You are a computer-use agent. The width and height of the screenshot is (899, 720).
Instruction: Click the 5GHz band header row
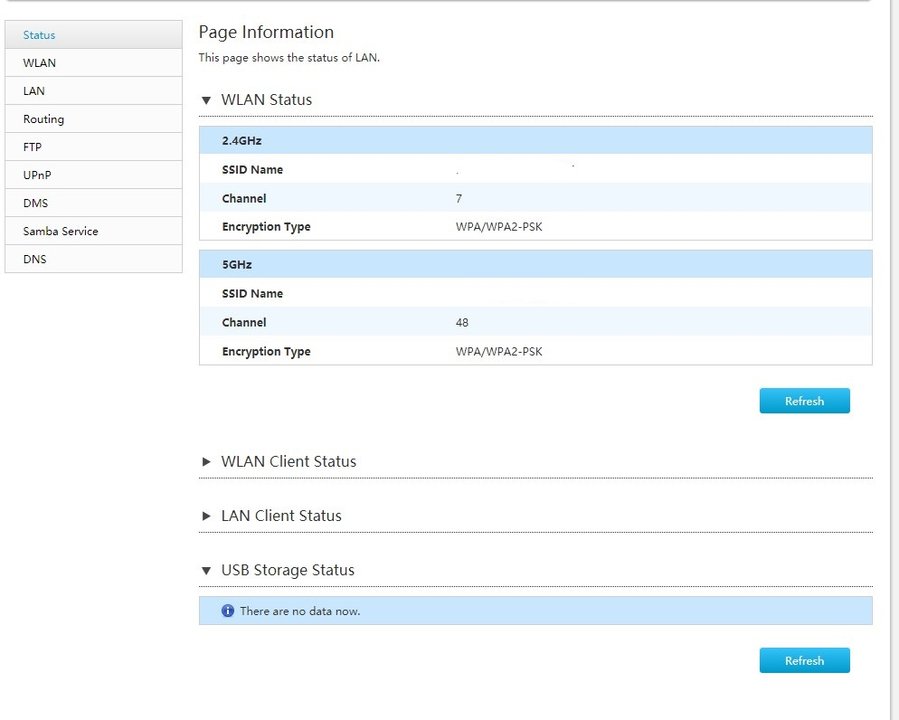pyautogui.click(x=535, y=265)
